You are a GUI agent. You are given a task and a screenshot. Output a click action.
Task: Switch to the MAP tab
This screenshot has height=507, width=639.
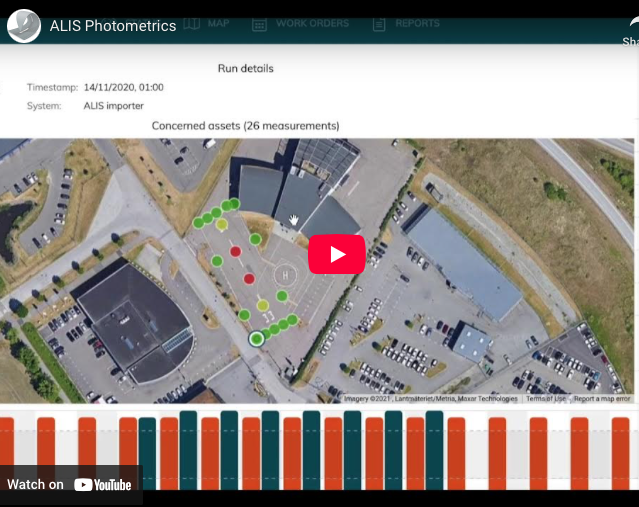[x=218, y=23]
